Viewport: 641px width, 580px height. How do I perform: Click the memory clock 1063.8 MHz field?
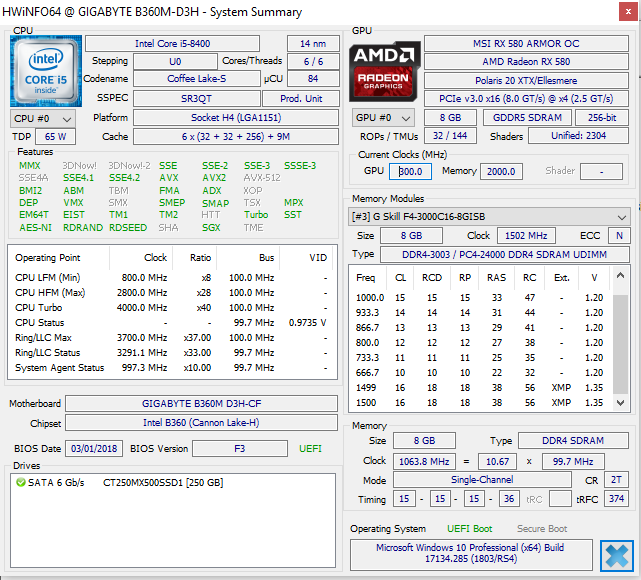click(x=424, y=461)
